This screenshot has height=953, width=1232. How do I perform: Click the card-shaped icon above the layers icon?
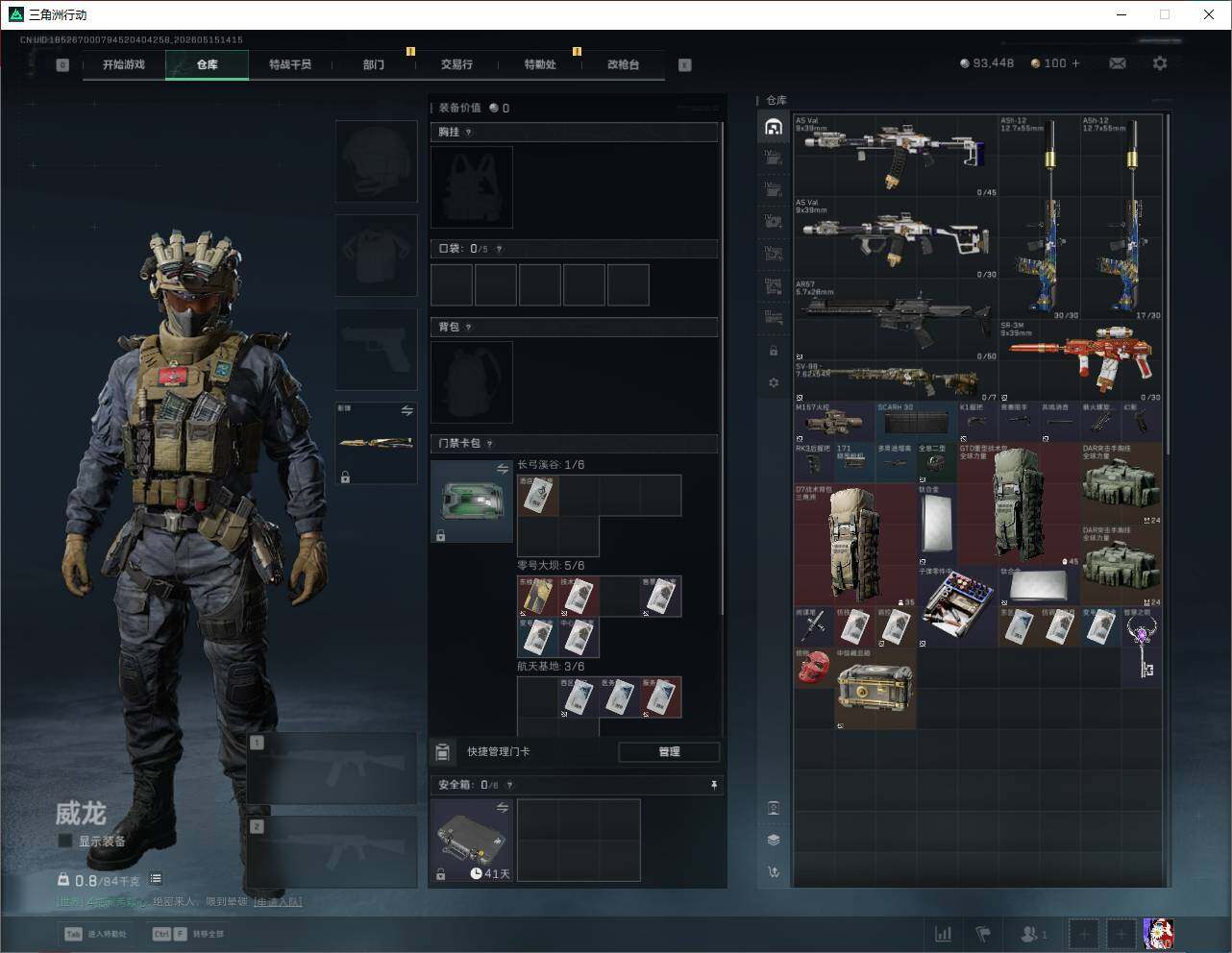pyautogui.click(x=774, y=807)
